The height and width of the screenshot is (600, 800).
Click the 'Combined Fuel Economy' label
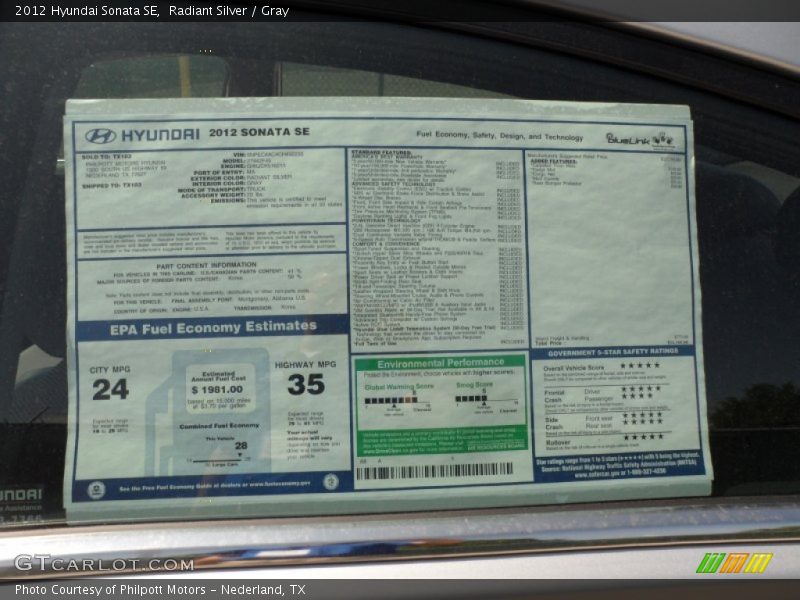[x=219, y=426]
